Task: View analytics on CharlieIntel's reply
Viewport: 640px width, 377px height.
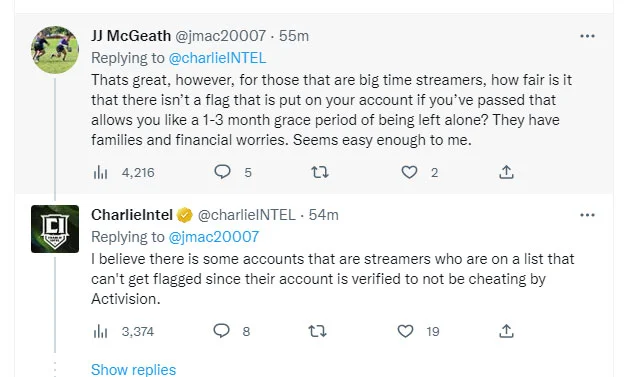Action: pyautogui.click(x=100, y=331)
